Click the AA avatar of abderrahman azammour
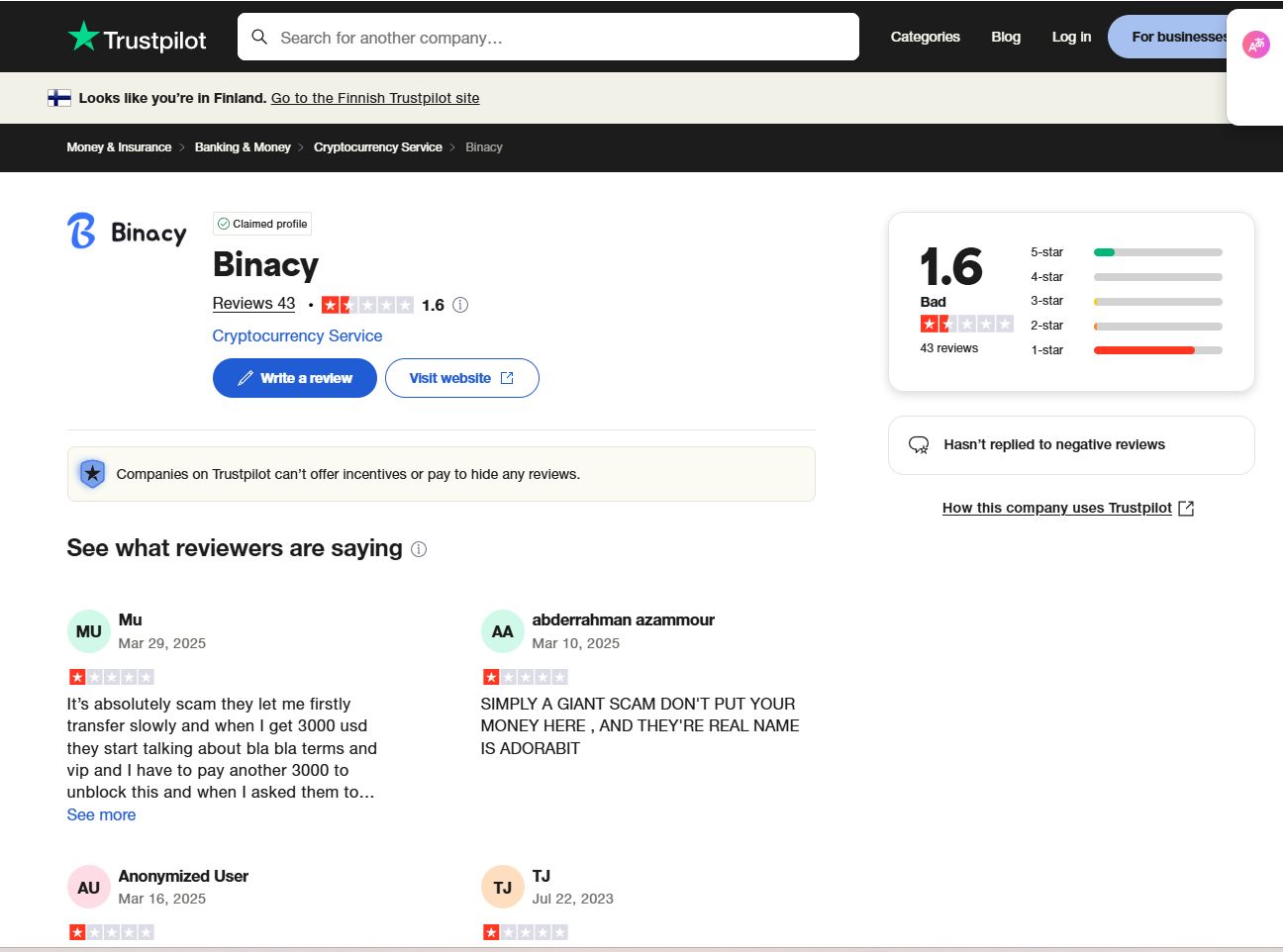Screen dimensions: 1283x952 (x=502, y=631)
